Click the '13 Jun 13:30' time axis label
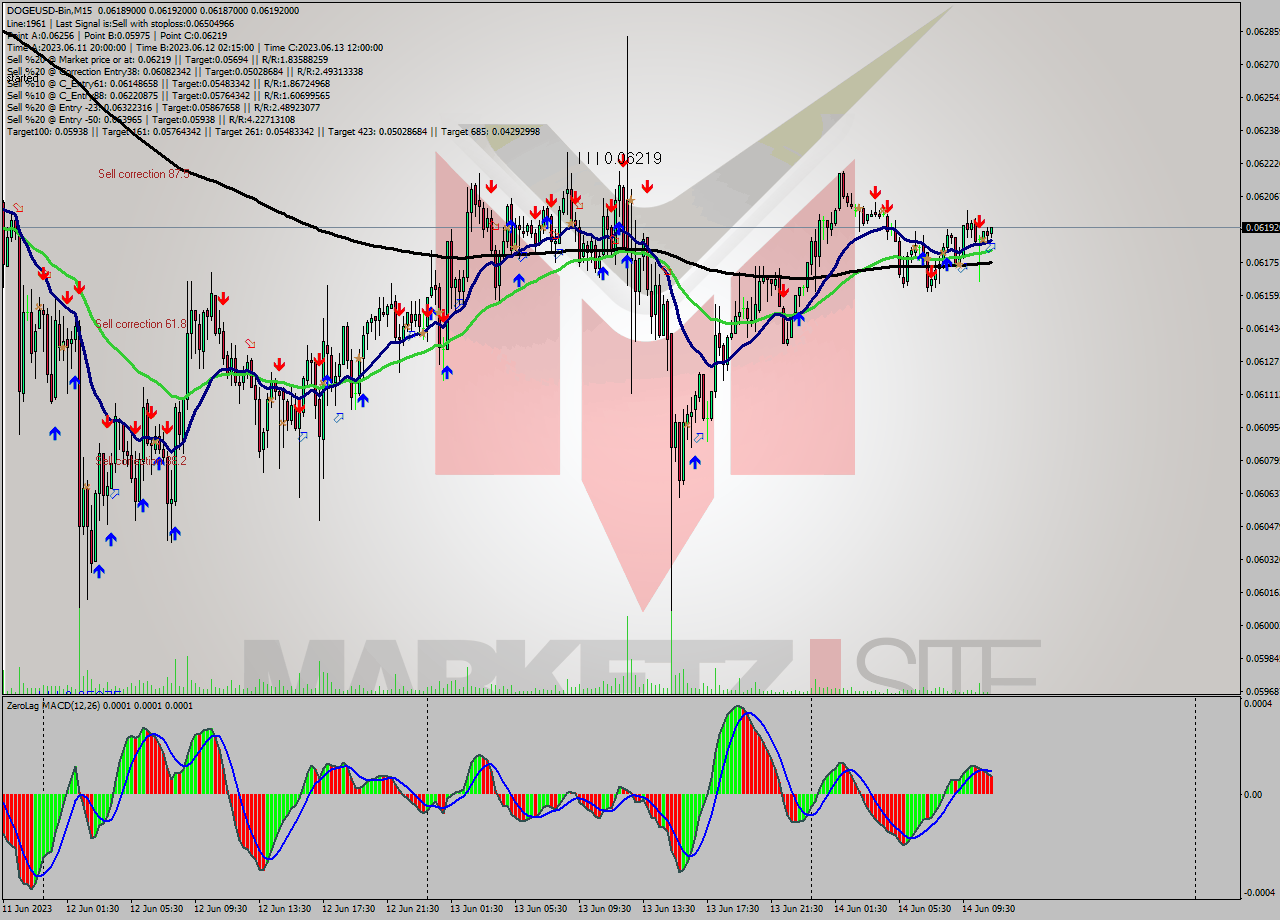 tap(669, 909)
